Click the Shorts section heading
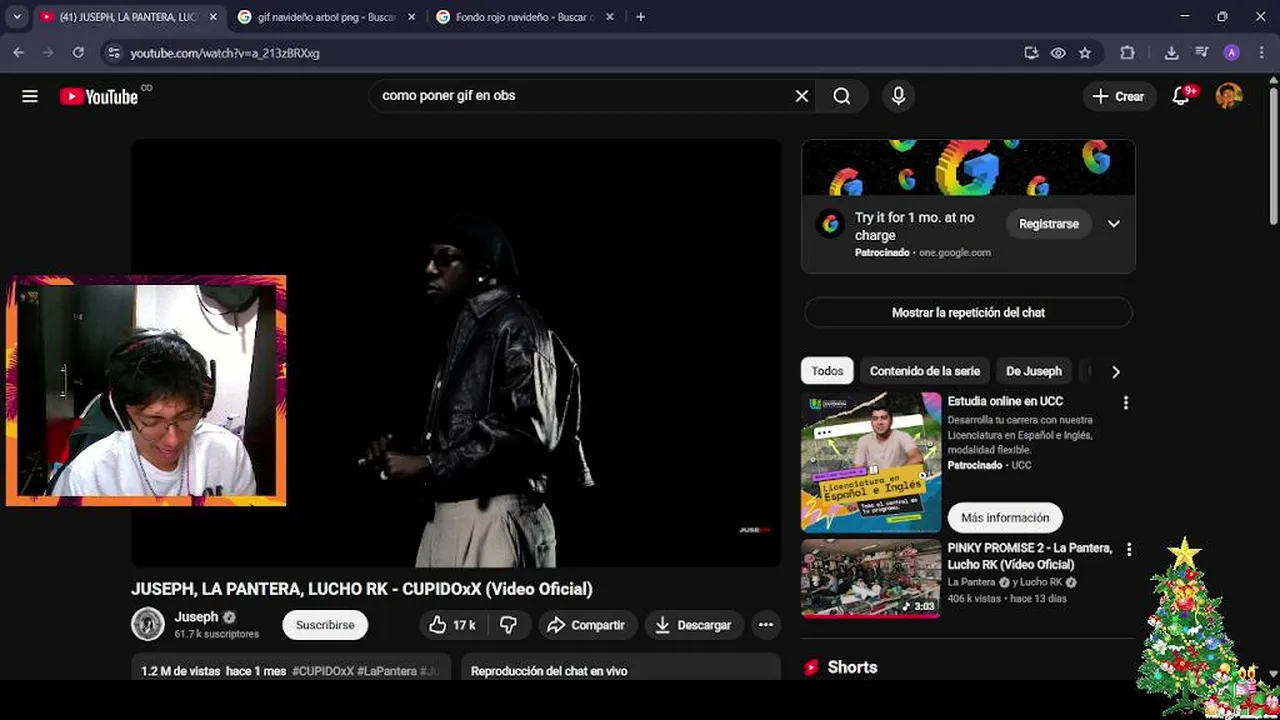 [852, 667]
